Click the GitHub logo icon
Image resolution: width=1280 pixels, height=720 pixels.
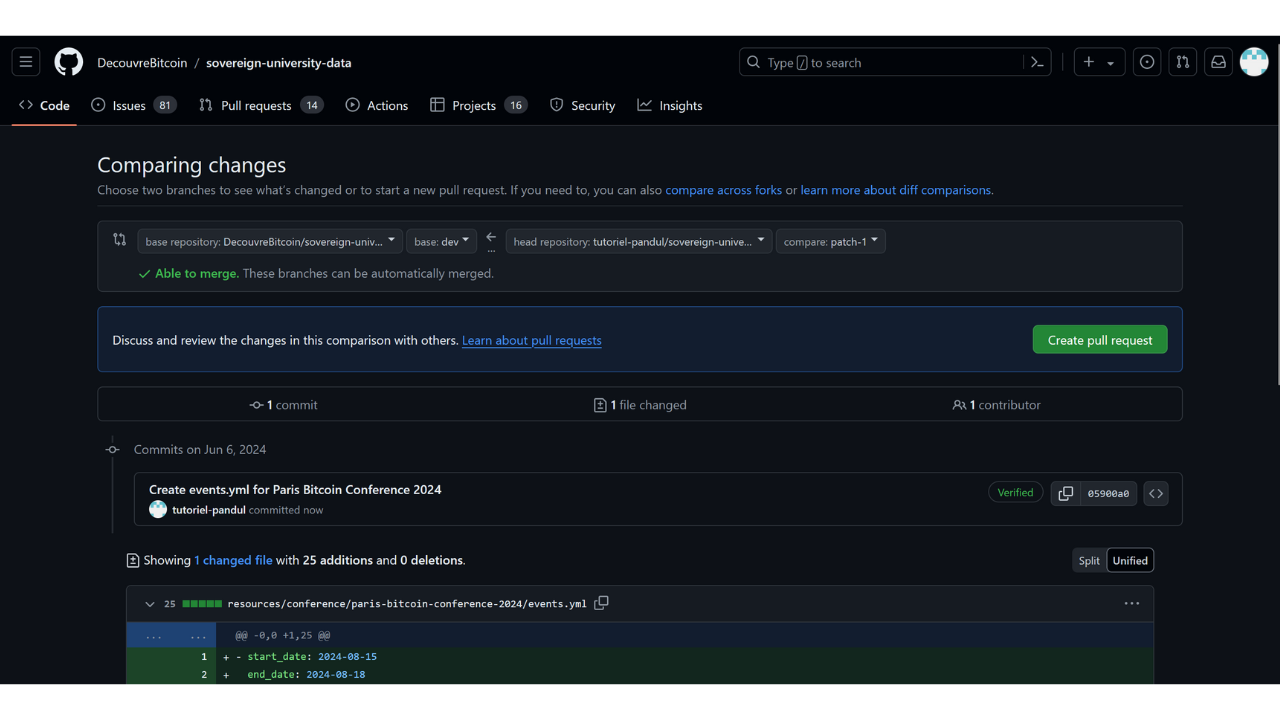point(68,62)
